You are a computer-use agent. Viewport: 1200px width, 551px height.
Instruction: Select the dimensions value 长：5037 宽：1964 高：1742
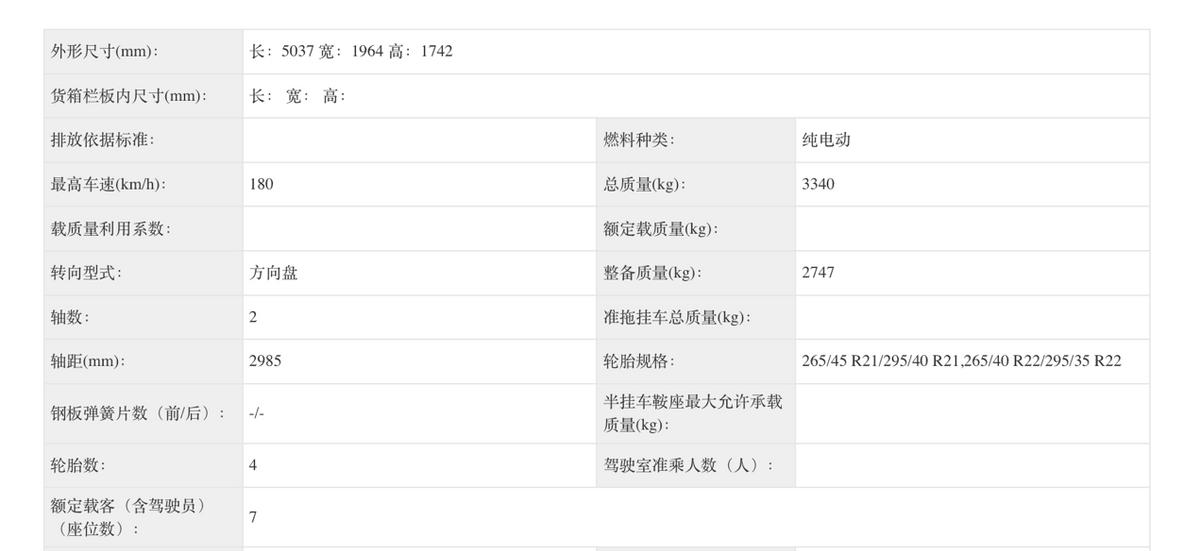[351, 51]
